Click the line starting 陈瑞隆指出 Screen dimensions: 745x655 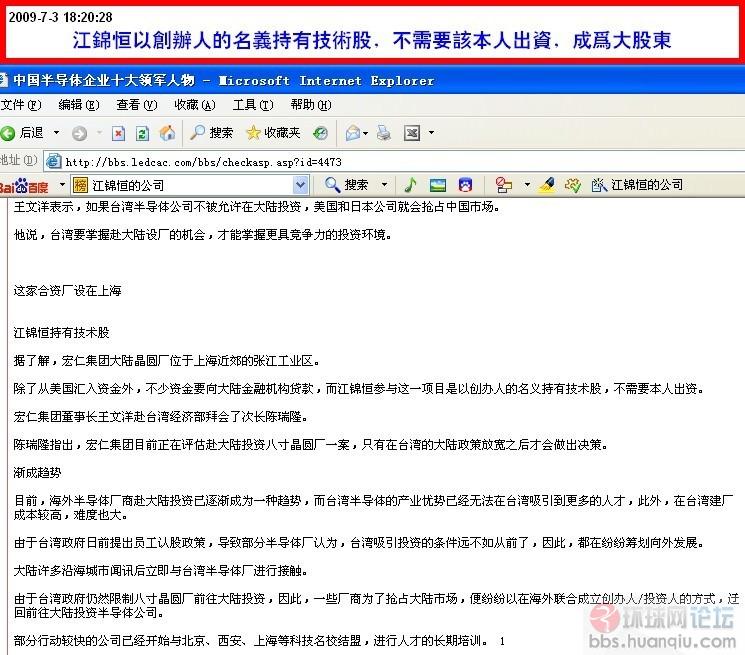(x=311, y=445)
